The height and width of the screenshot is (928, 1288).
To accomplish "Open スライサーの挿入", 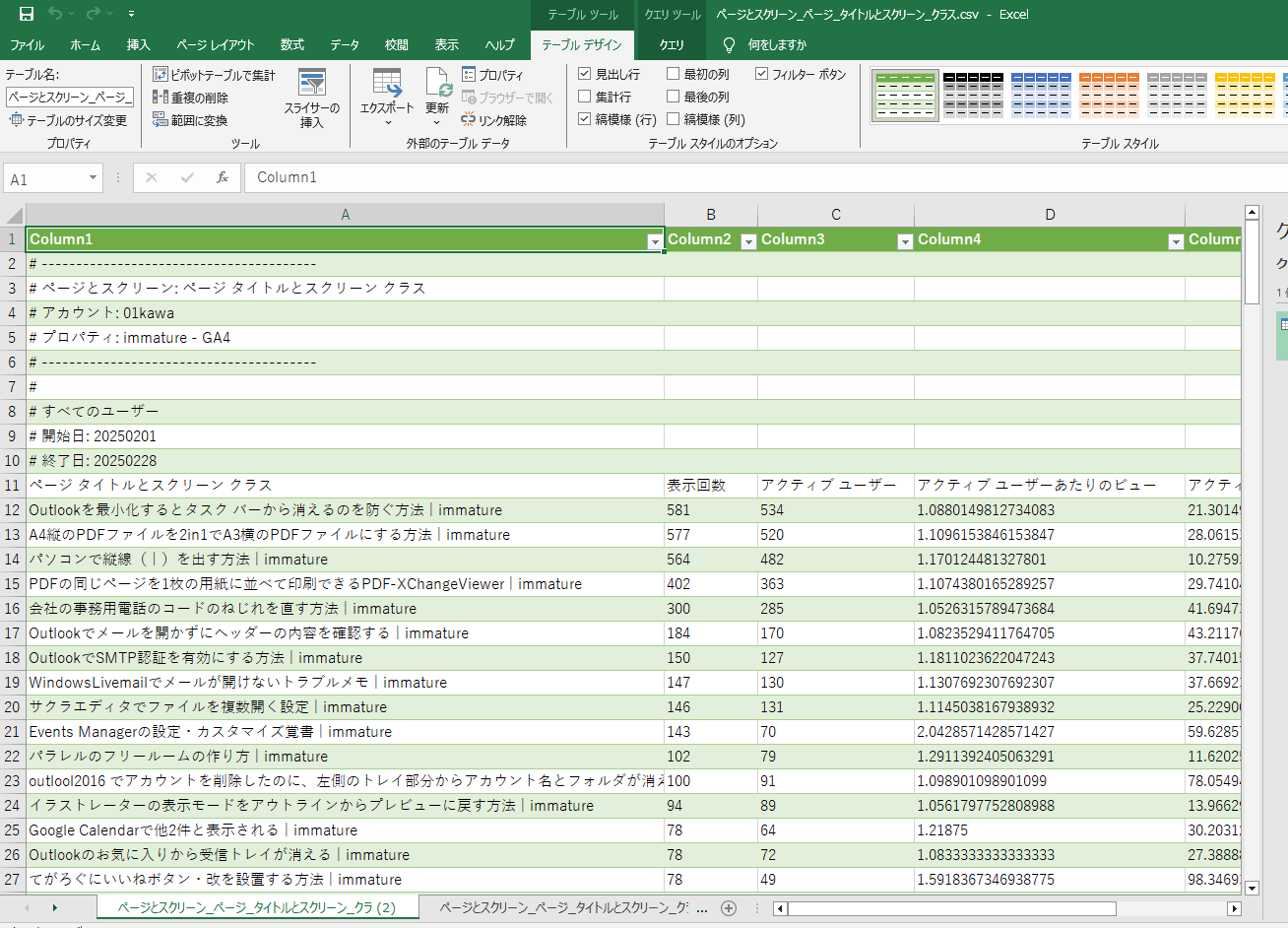I will tap(312, 94).
